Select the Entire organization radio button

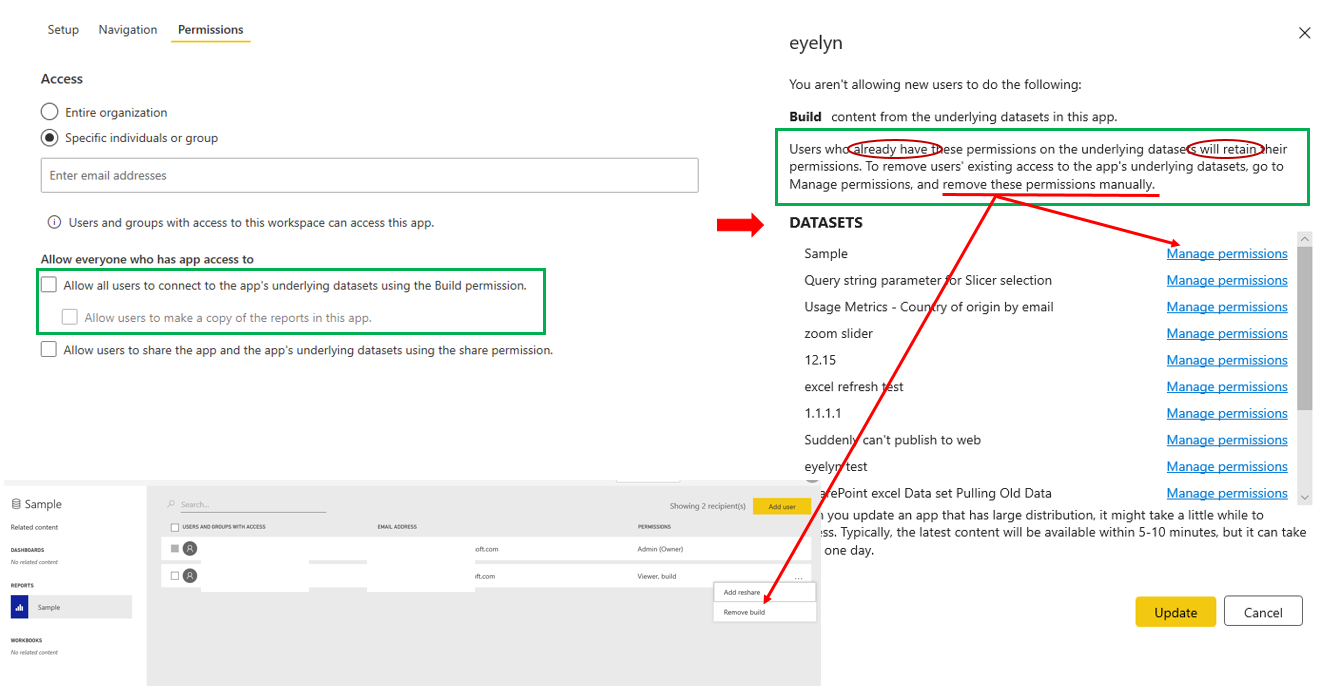[49, 112]
